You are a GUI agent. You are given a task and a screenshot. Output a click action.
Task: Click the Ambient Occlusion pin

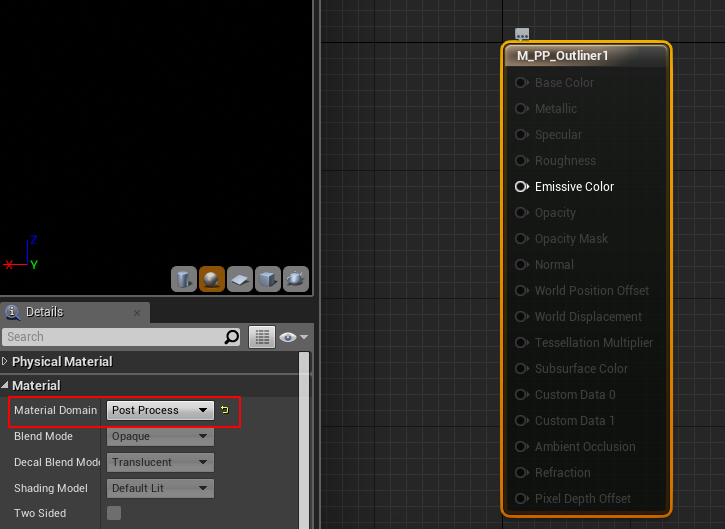pos(522,446)
